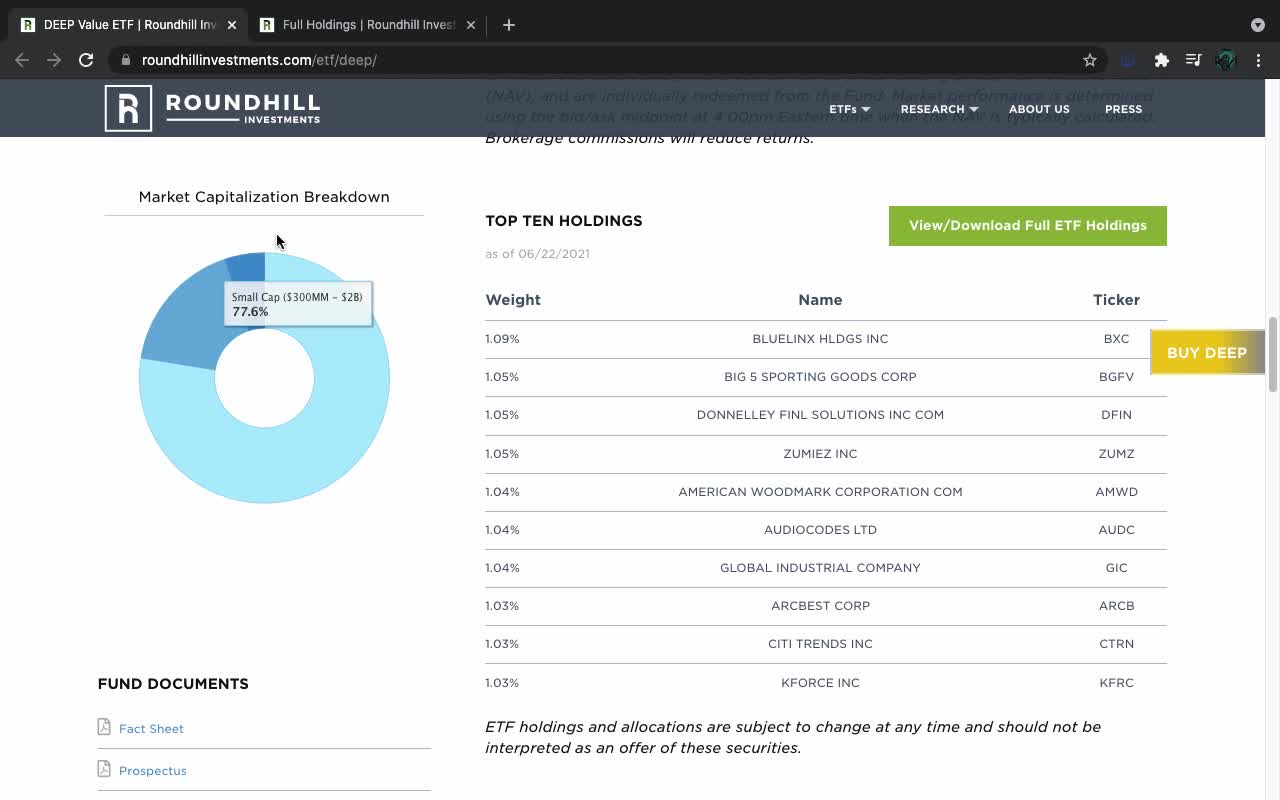This screenshot has width=1280, height=800.
Task: Click the FUND DOCUMENTS heading
Action: pyautogui.click(x=173, y=684)
